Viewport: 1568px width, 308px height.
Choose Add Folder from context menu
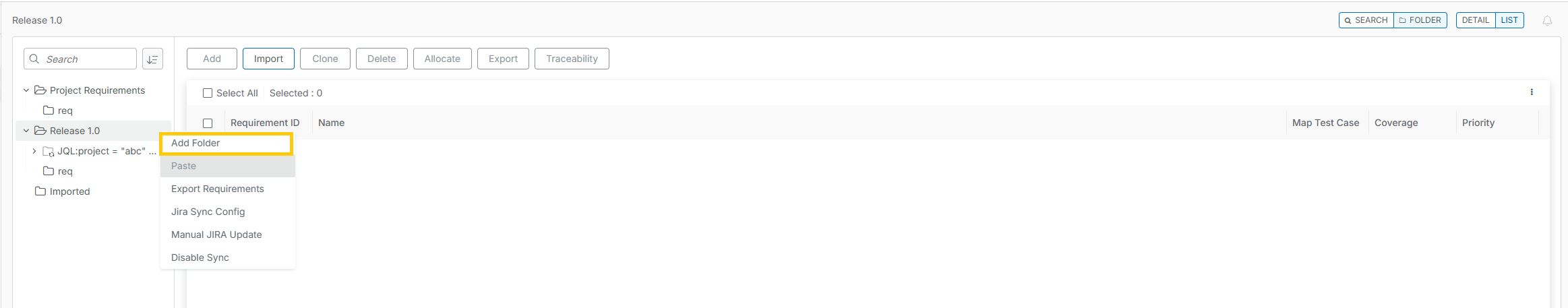(x=195, y=143)
